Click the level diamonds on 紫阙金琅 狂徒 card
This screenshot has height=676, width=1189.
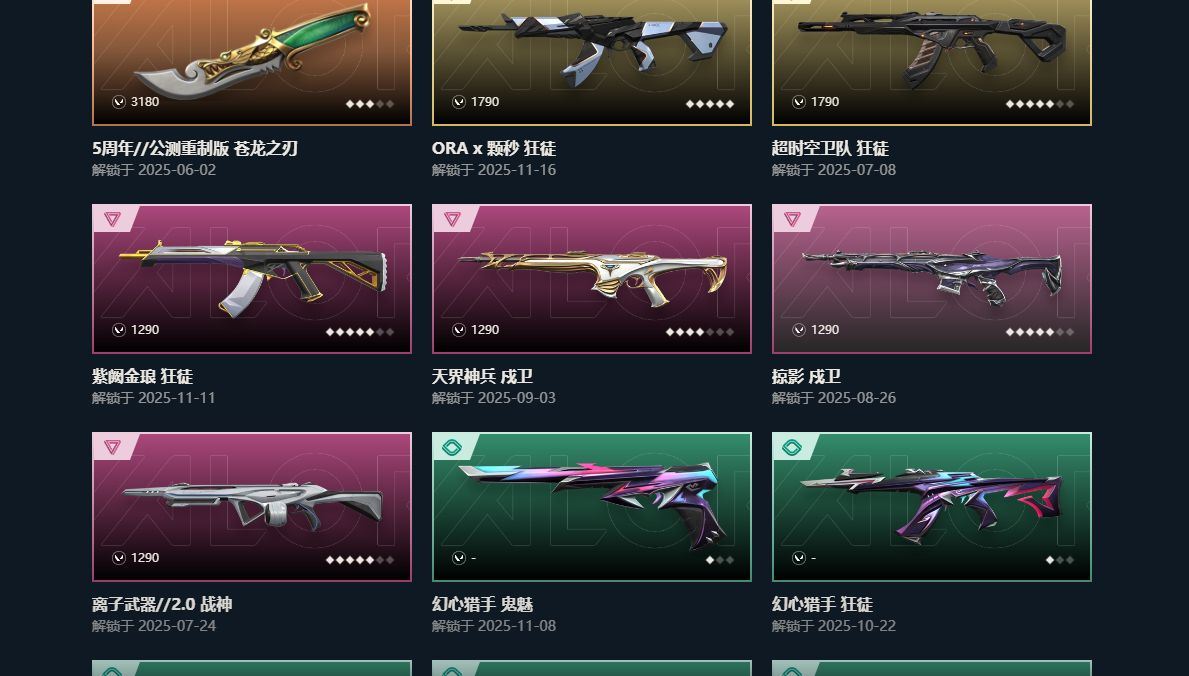pos(360,332)
